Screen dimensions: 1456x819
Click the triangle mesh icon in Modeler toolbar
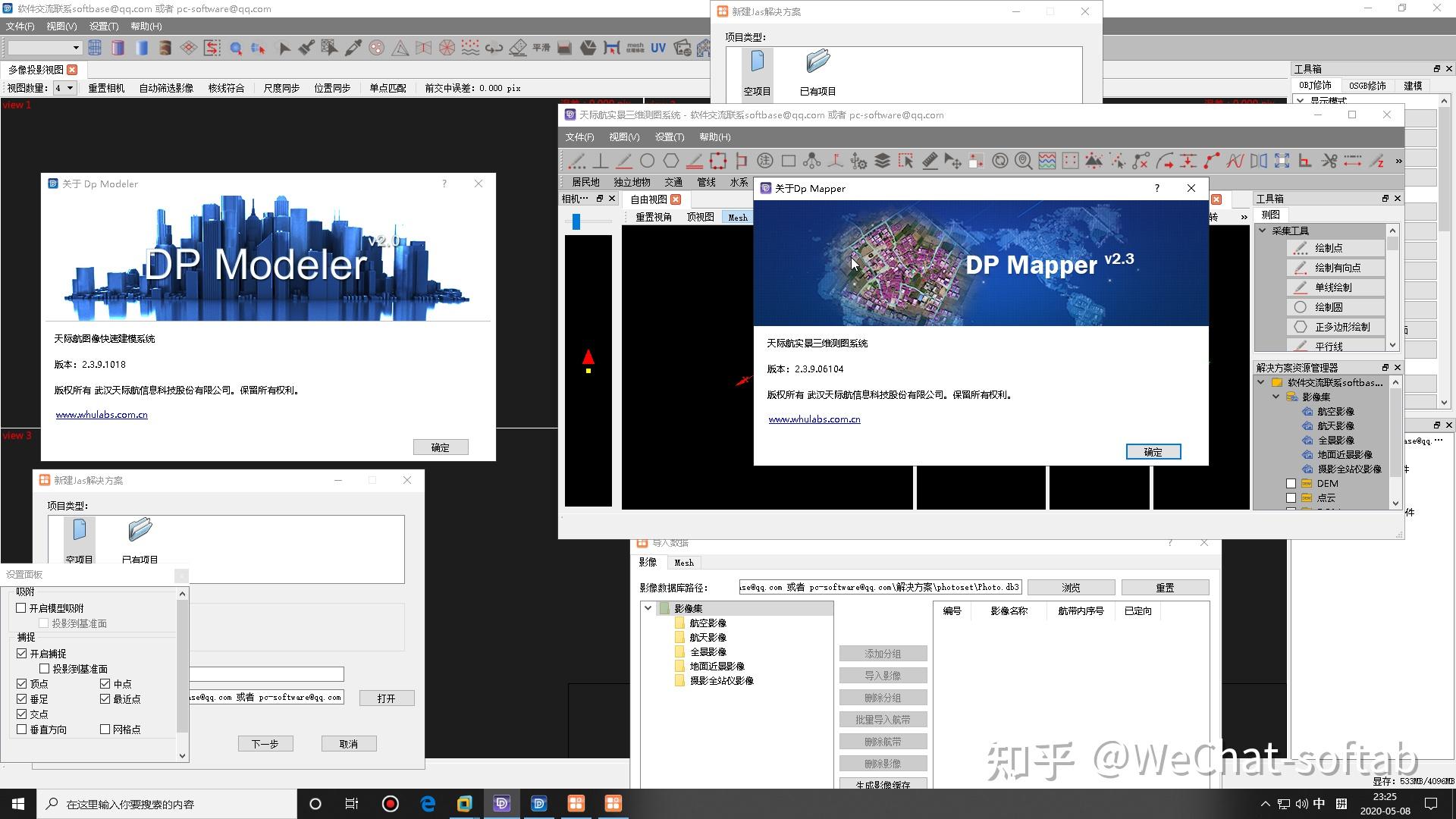[x=400, y=48]
